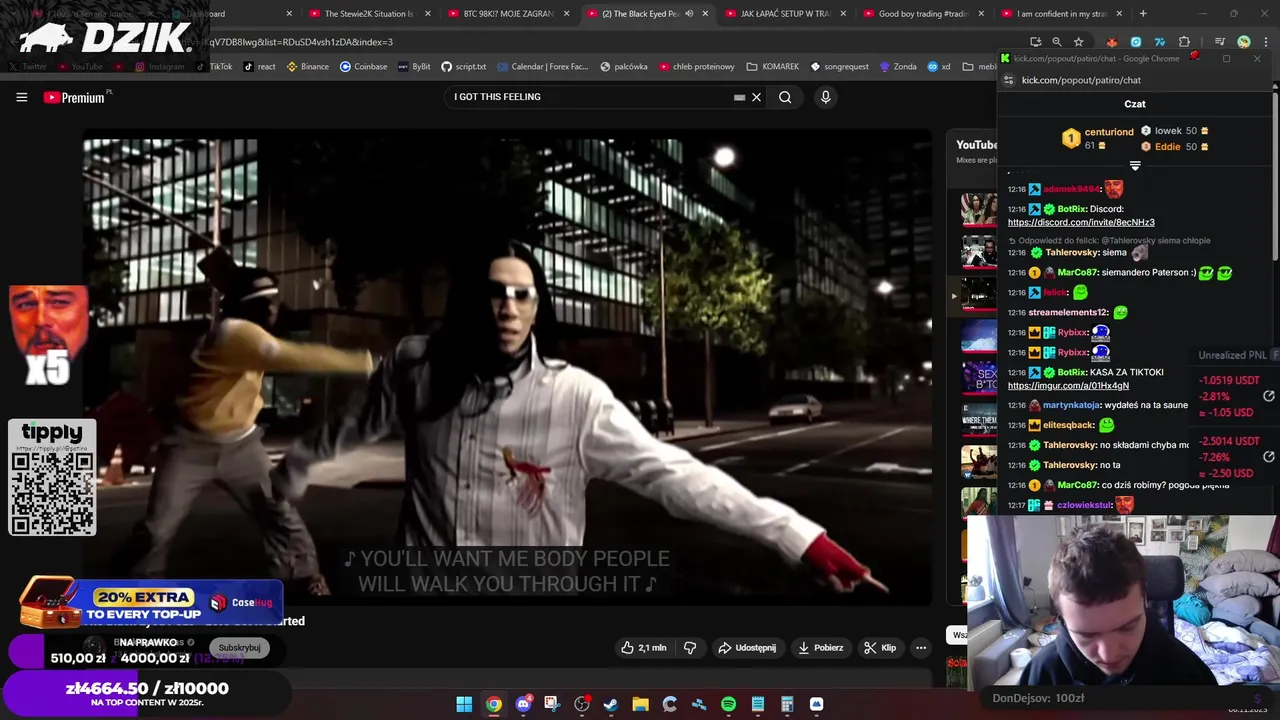Open Spotify from the taskbar
Screen dimensions: 1280x720
tap(728, 704)
